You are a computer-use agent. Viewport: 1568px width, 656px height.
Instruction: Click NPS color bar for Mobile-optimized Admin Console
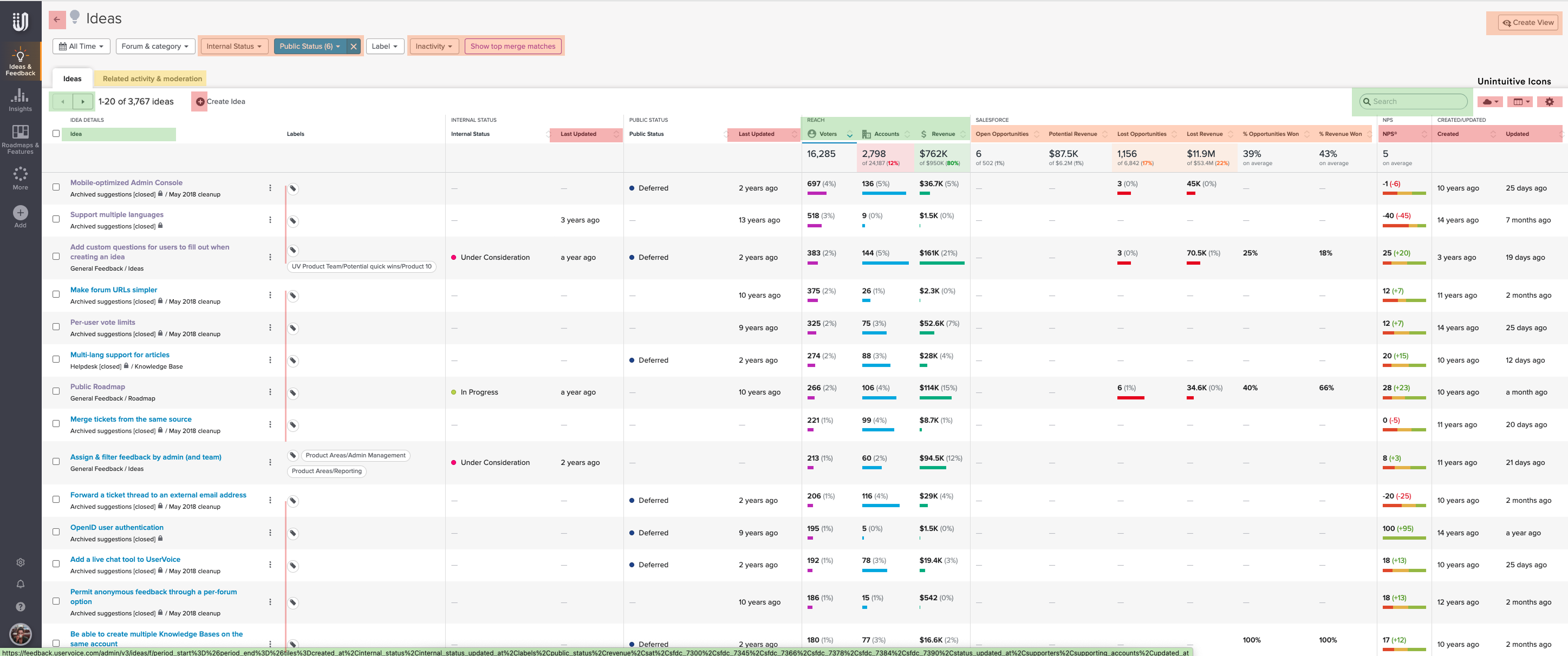pyautogui.click(x=1404, y=194)
